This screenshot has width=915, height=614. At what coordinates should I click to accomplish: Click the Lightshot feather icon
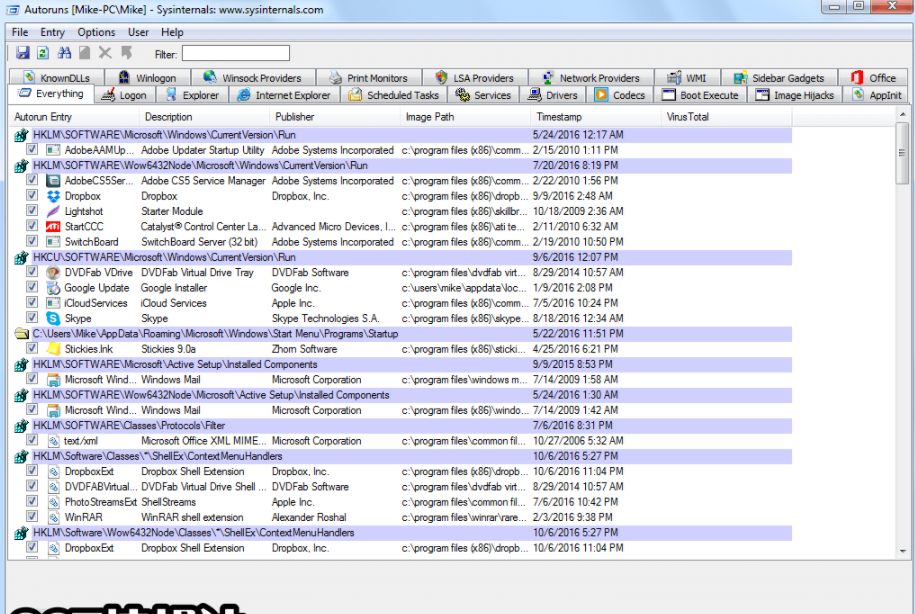click(53, 212)
